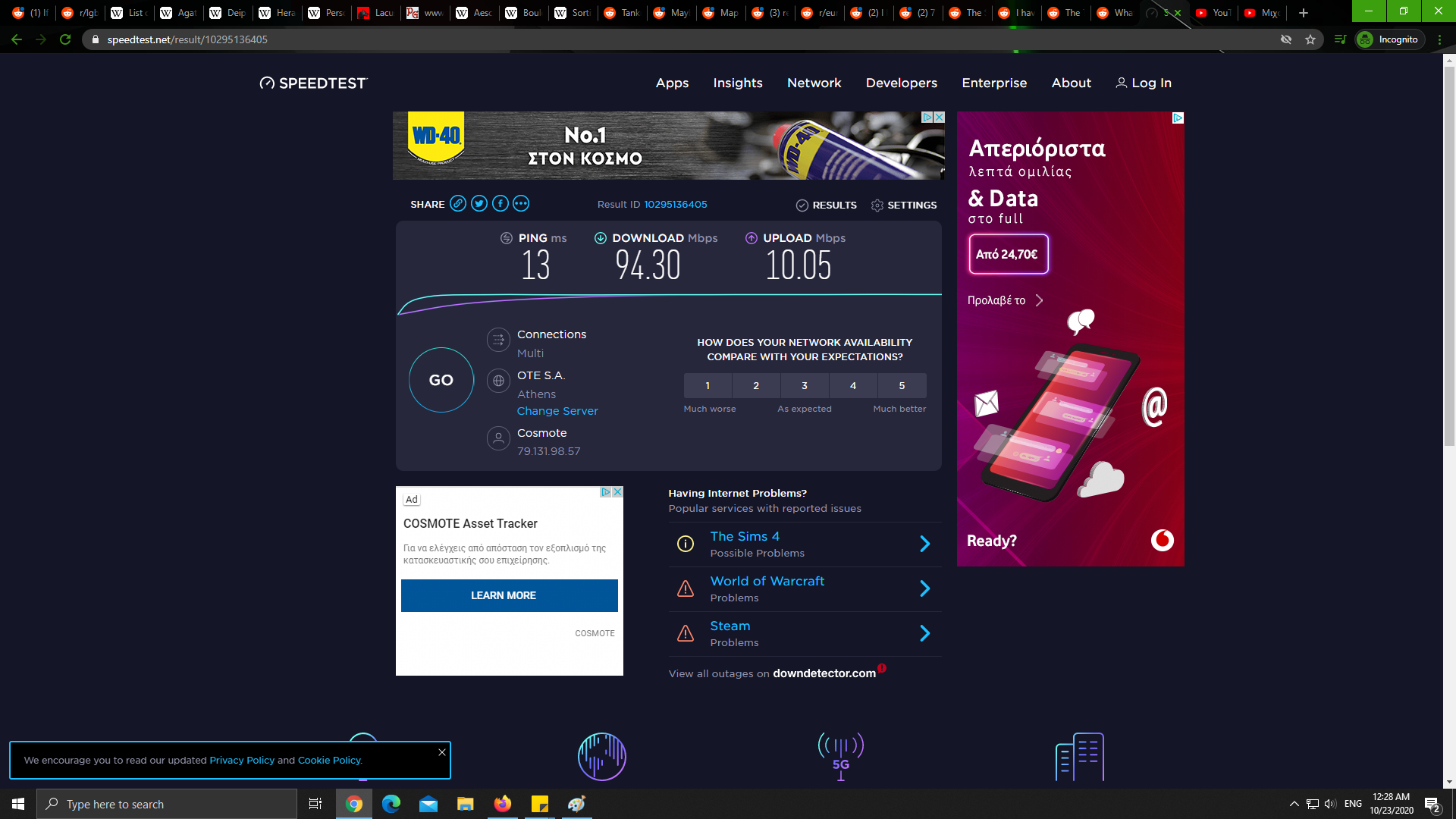This screenshot has width=1456, height=819.
Task: Rate network availability as 3
Action: (805, 386)
